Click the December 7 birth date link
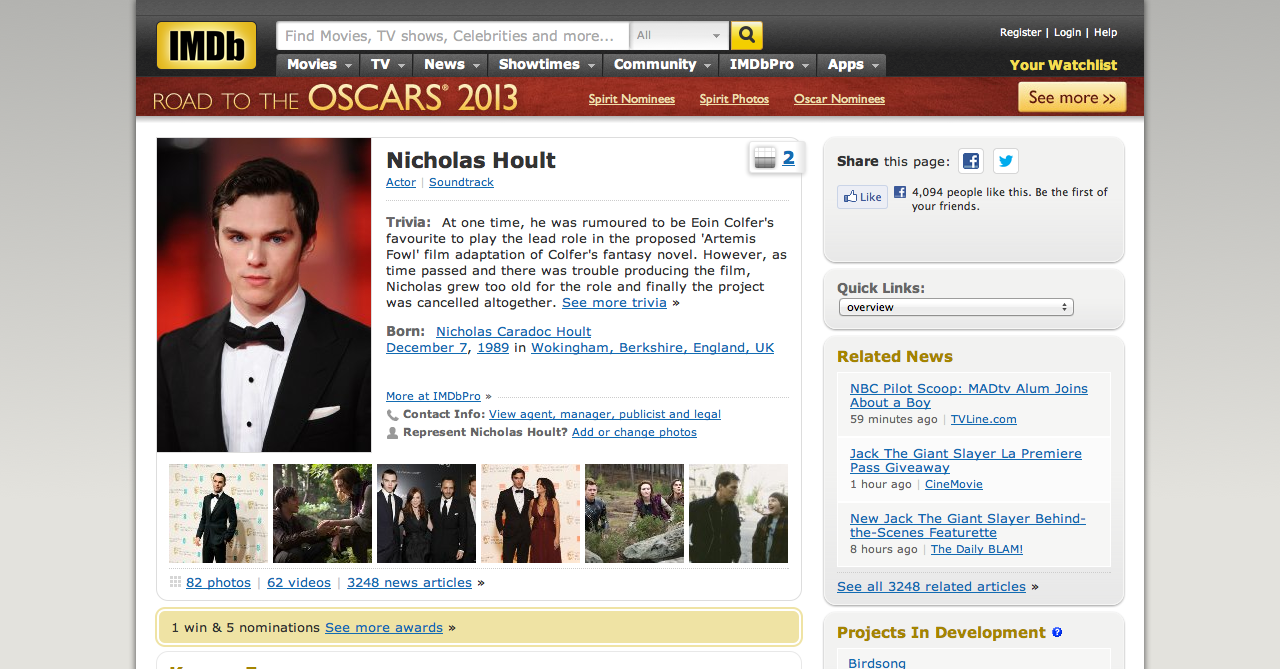The height and width of the screenshot is (669, 1280). (426, 347)
